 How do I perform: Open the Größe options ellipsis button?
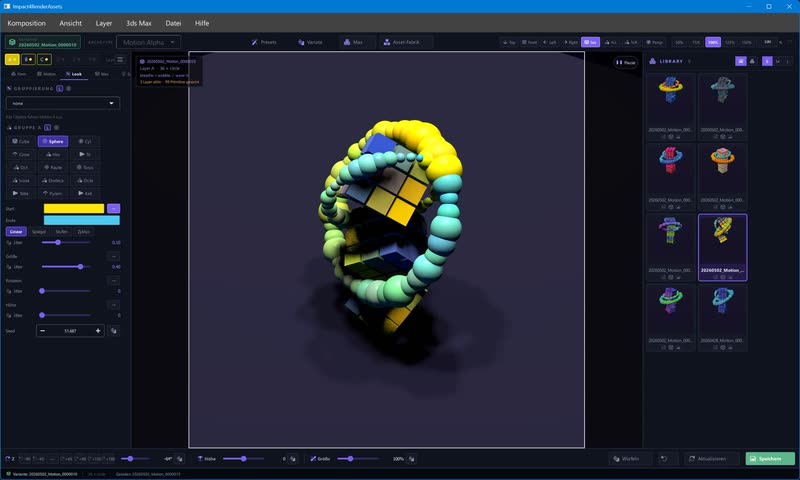114,256
